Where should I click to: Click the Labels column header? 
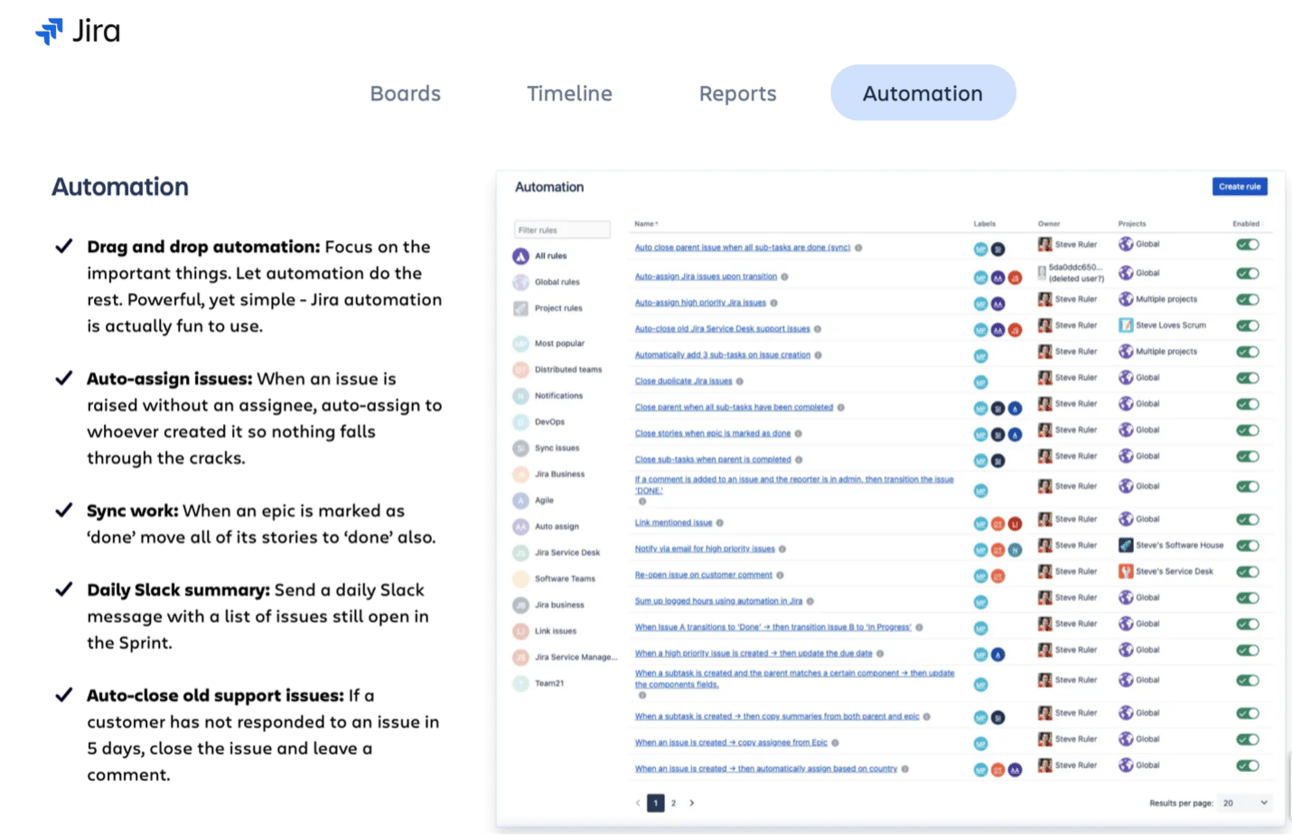985,224
